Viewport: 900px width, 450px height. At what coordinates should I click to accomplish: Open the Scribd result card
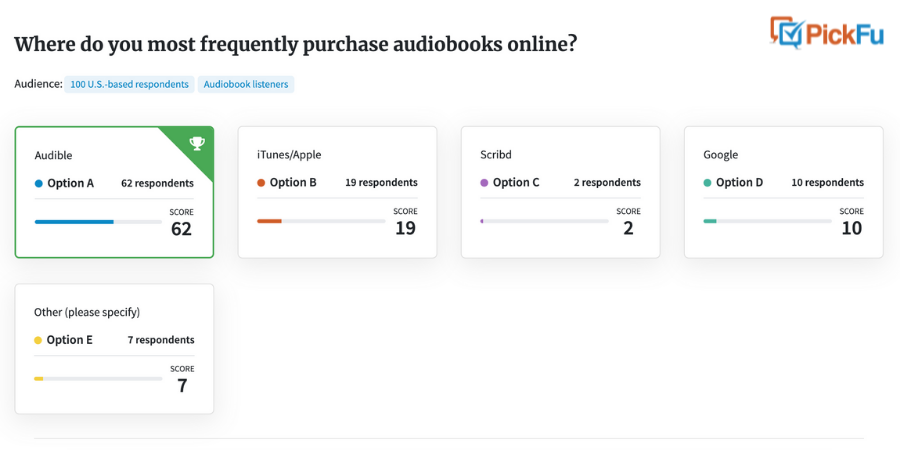[561, 192]
